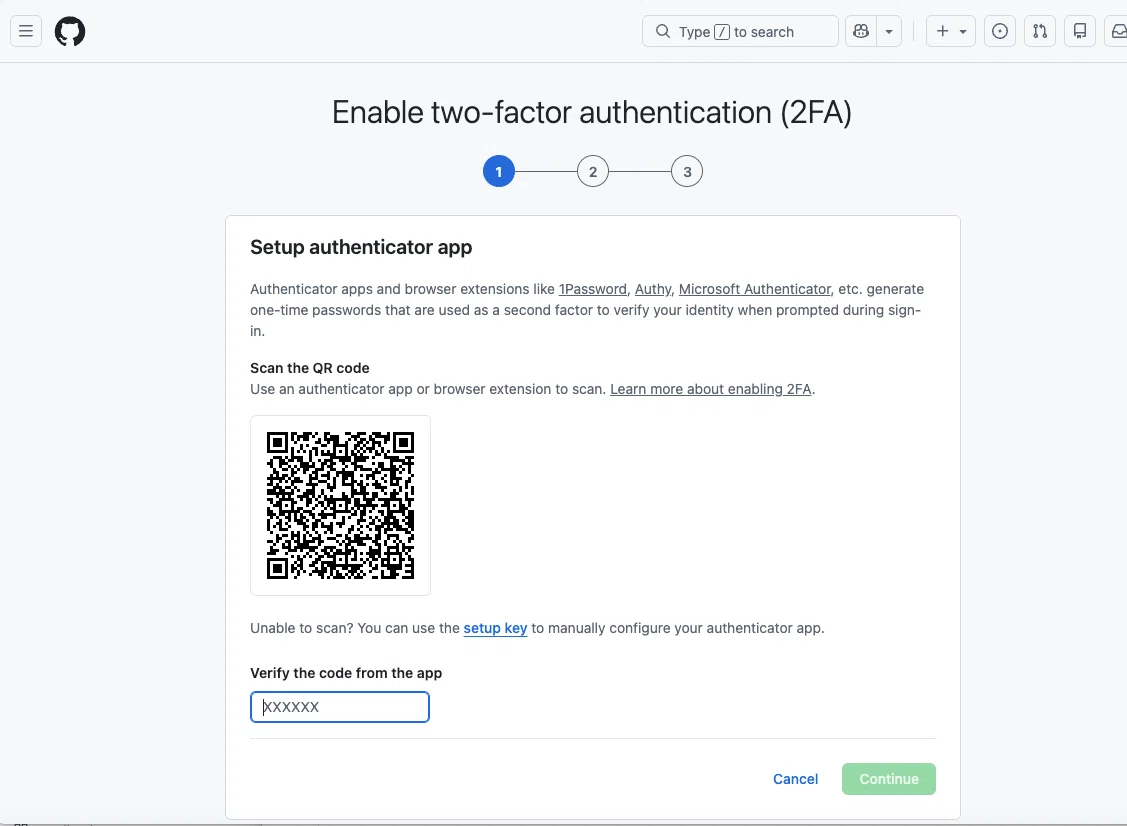
Task: Open the Notifications inbox icon
Action: [x=1118, y=32]
